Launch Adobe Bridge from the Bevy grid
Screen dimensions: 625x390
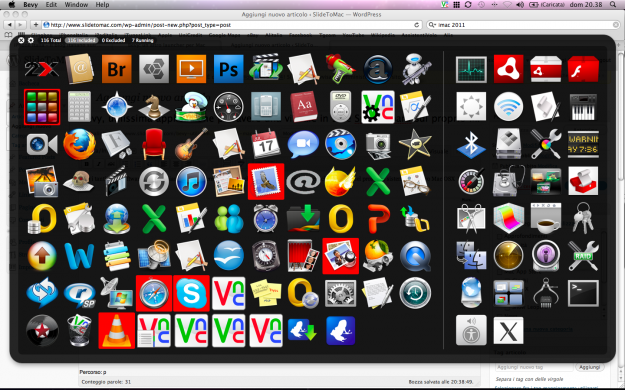point(116,69)
